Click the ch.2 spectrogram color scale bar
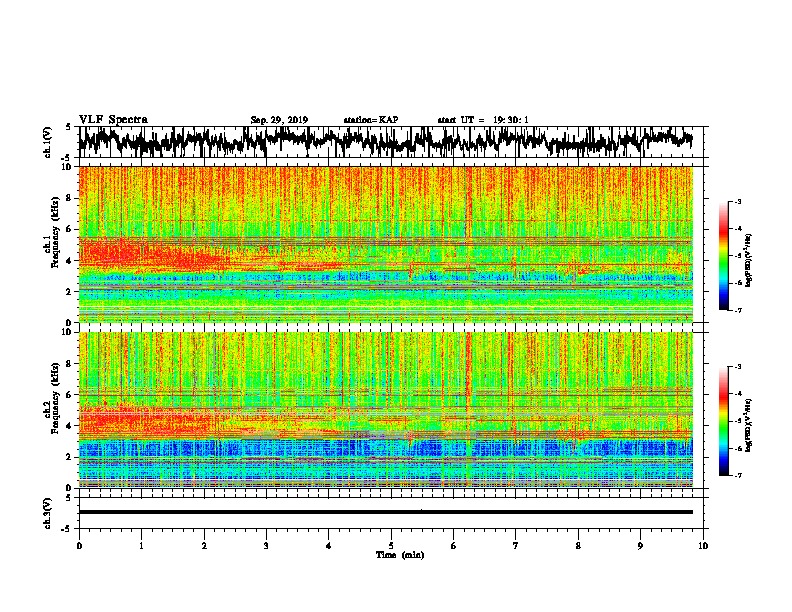Screen dimensions: 792x612 click(x=723, y=421)
